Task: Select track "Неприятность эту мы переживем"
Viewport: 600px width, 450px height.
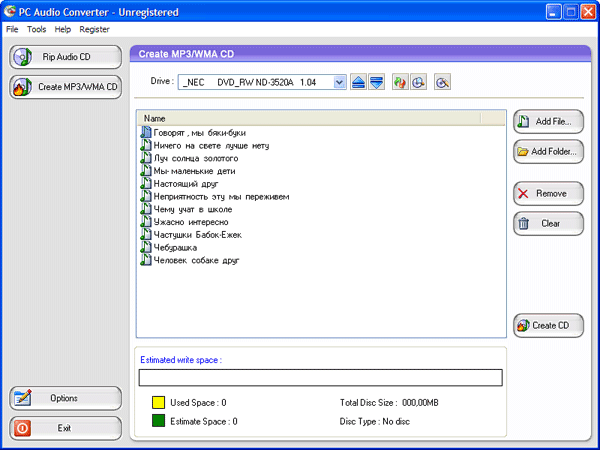Action: tap(215, 197)
